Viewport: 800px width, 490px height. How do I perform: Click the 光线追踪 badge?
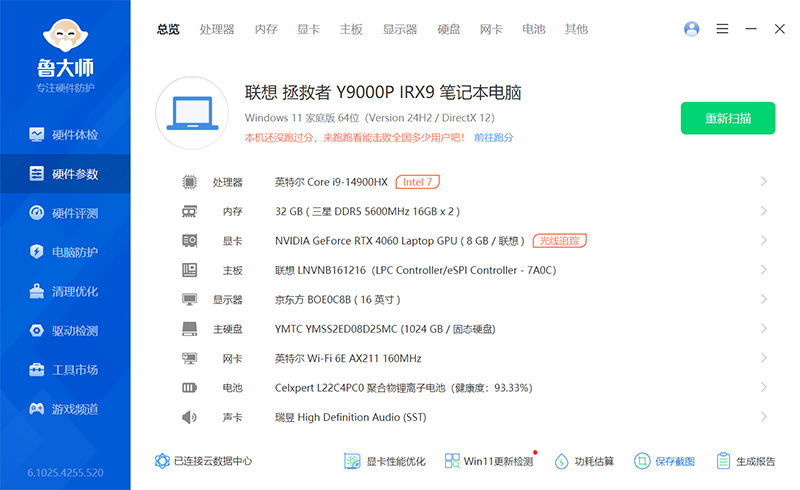tap(560, 240)
